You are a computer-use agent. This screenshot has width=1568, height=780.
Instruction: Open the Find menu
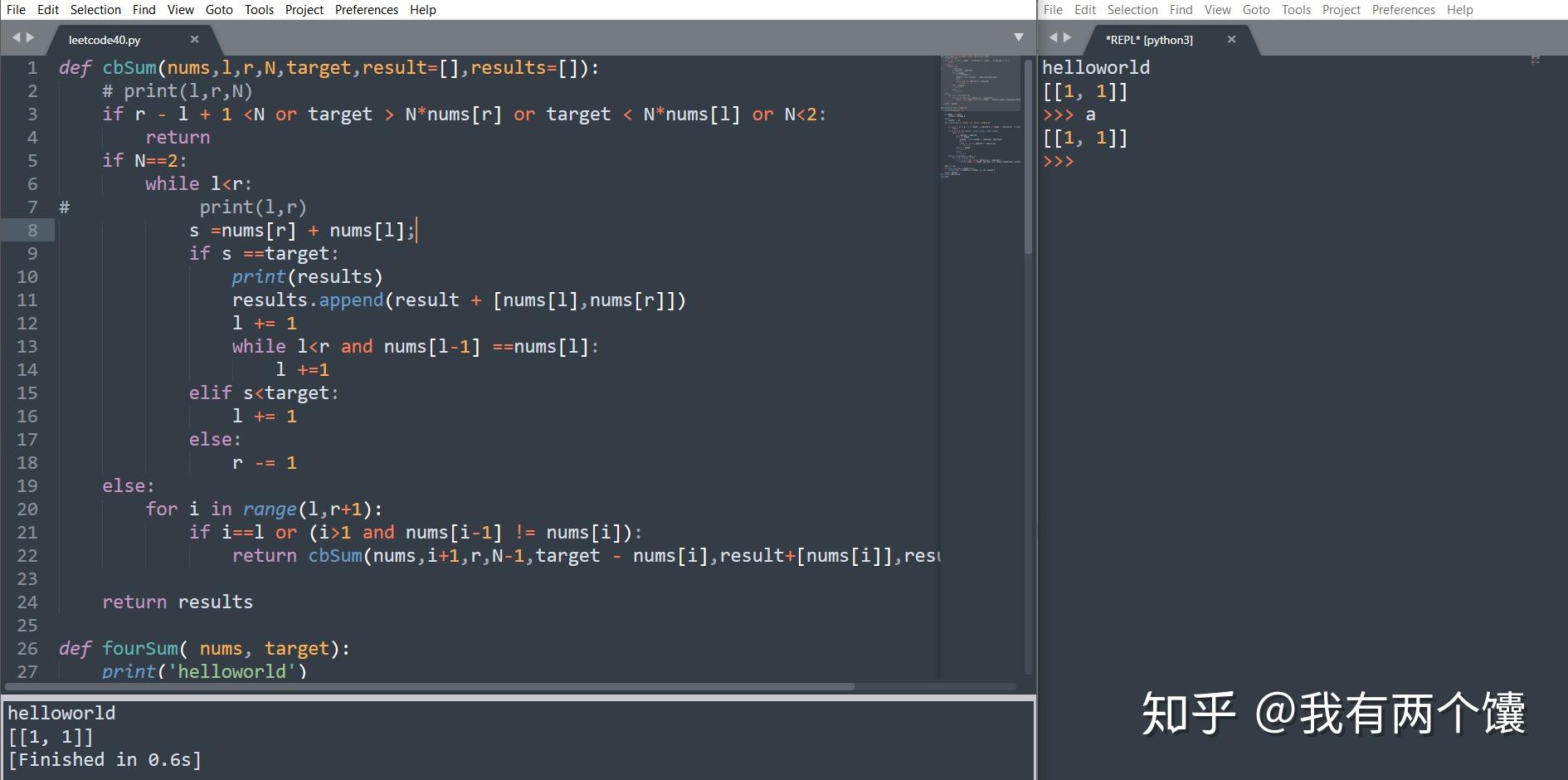(x=144, y=9)
